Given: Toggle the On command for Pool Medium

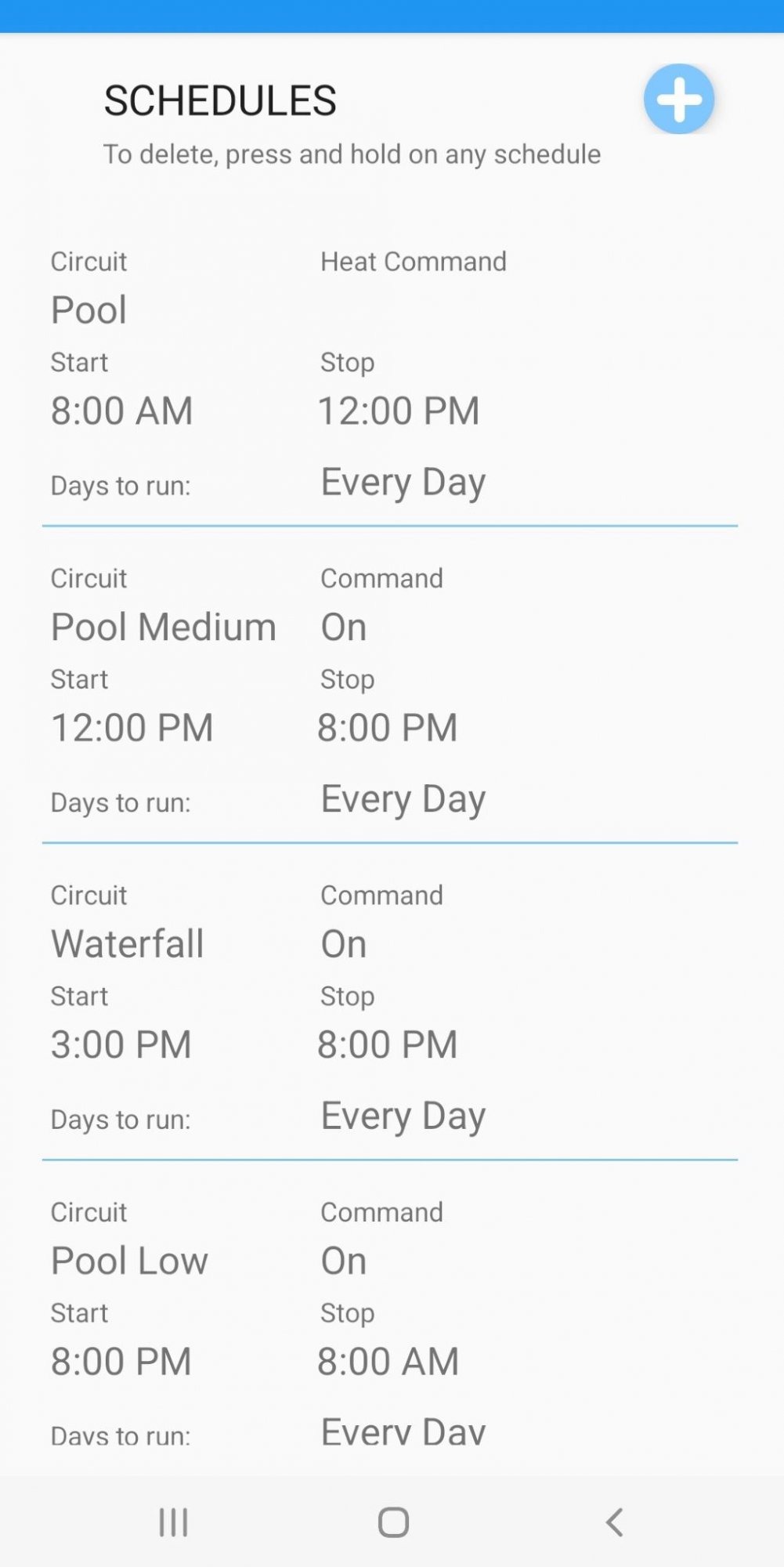Looking at the screenshot, I should coord(344,627).
